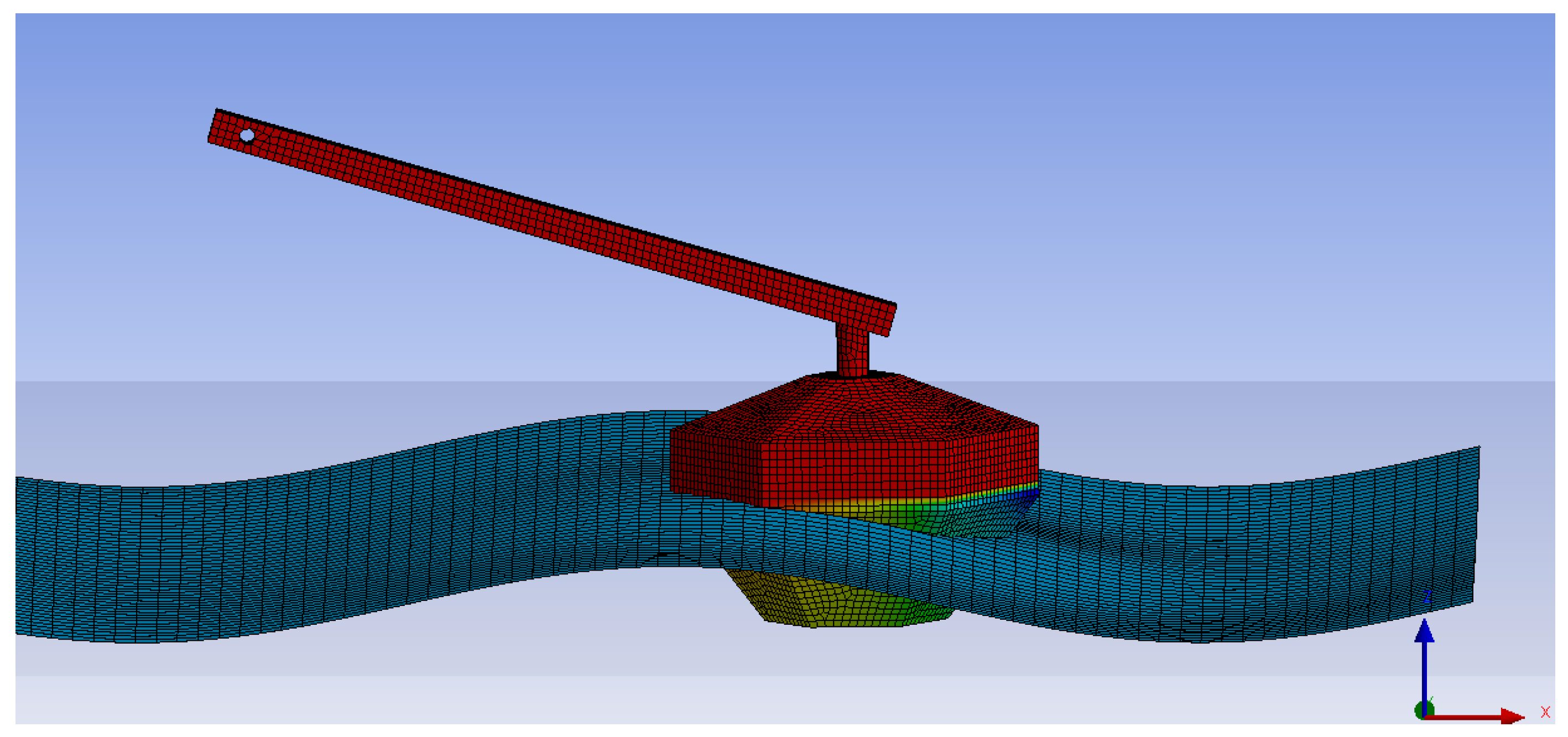This screenshot has width=1568, height=737.
Task: Click the blue Z label above triad
Action: click(x=1428, y=597)
